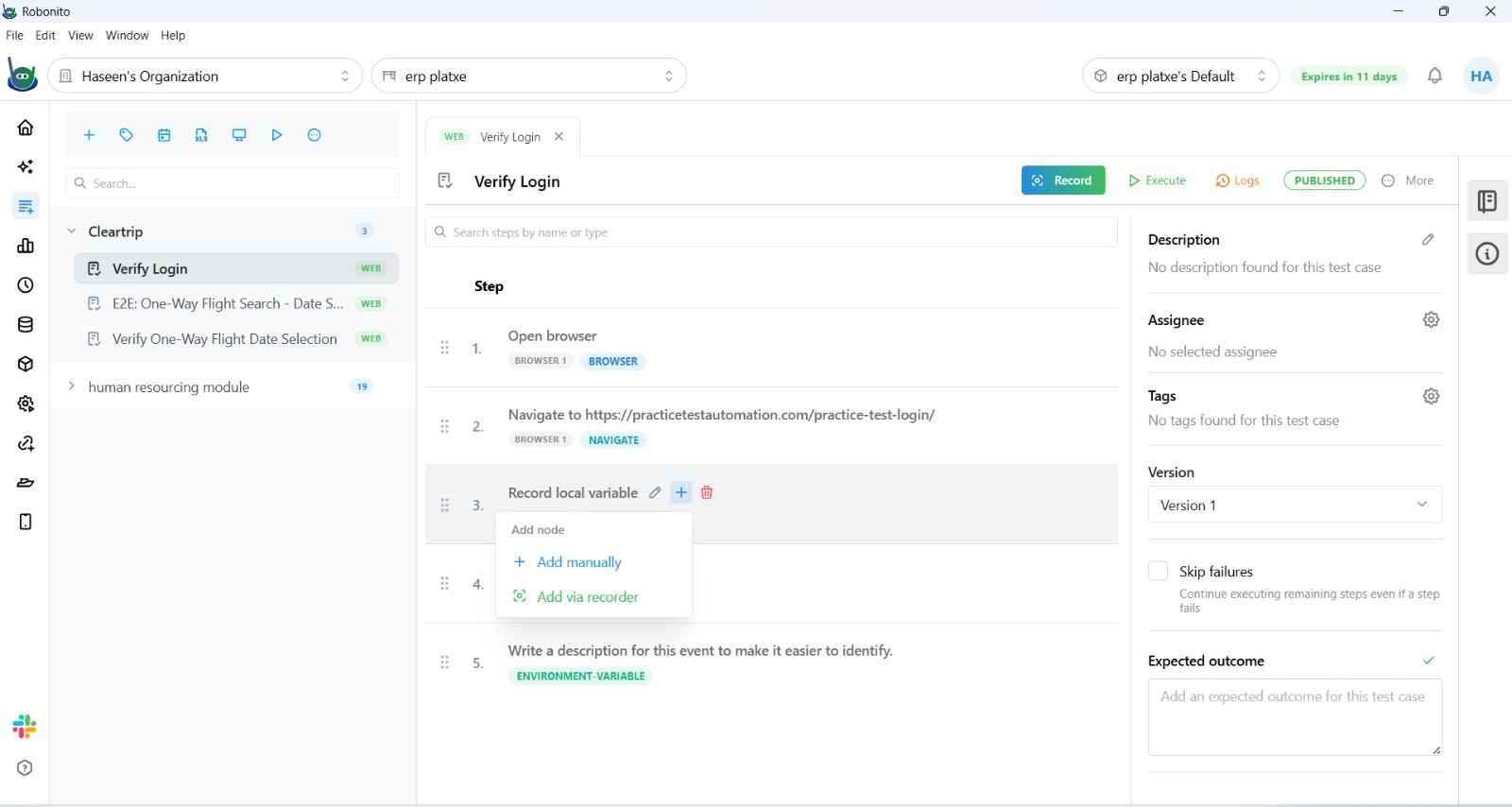Click the Search steps by name field
The image size is (1512, 807).
[x=771, y=232]
